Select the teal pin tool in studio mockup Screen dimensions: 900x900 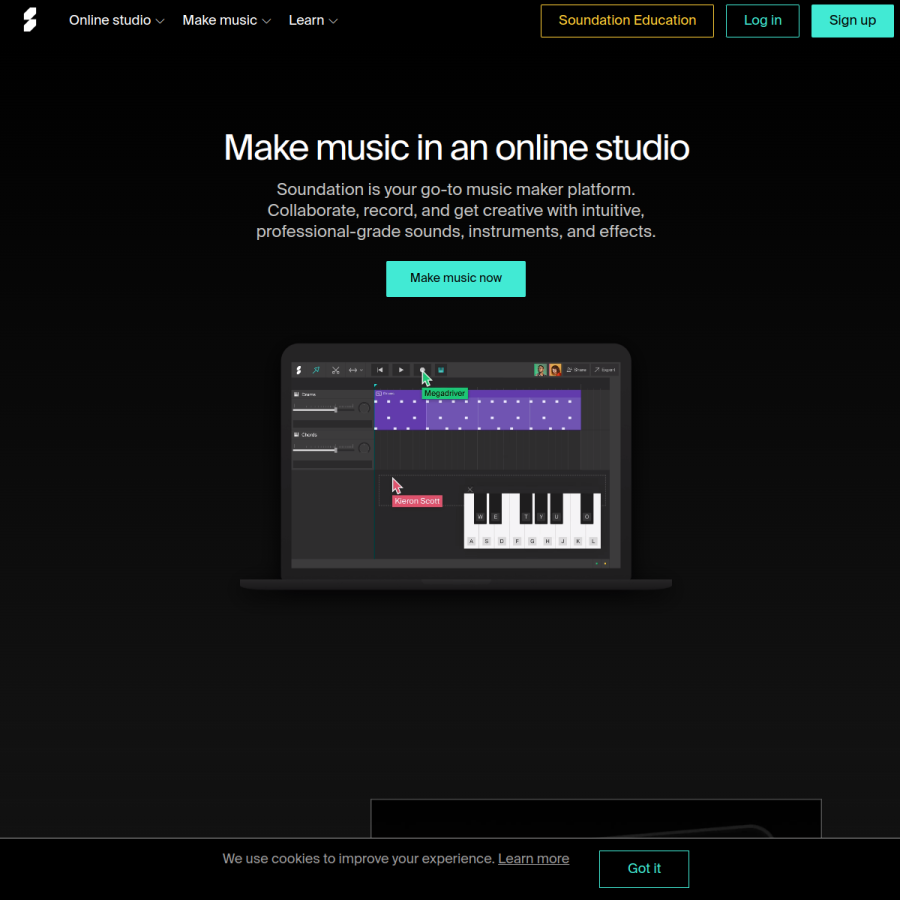tap(316, 370)
